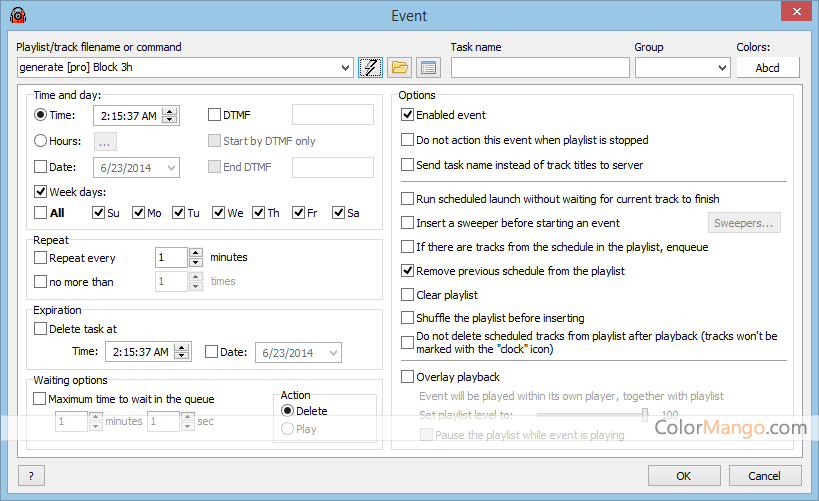Open the folder browse icon for playlist

pos(400,68)
